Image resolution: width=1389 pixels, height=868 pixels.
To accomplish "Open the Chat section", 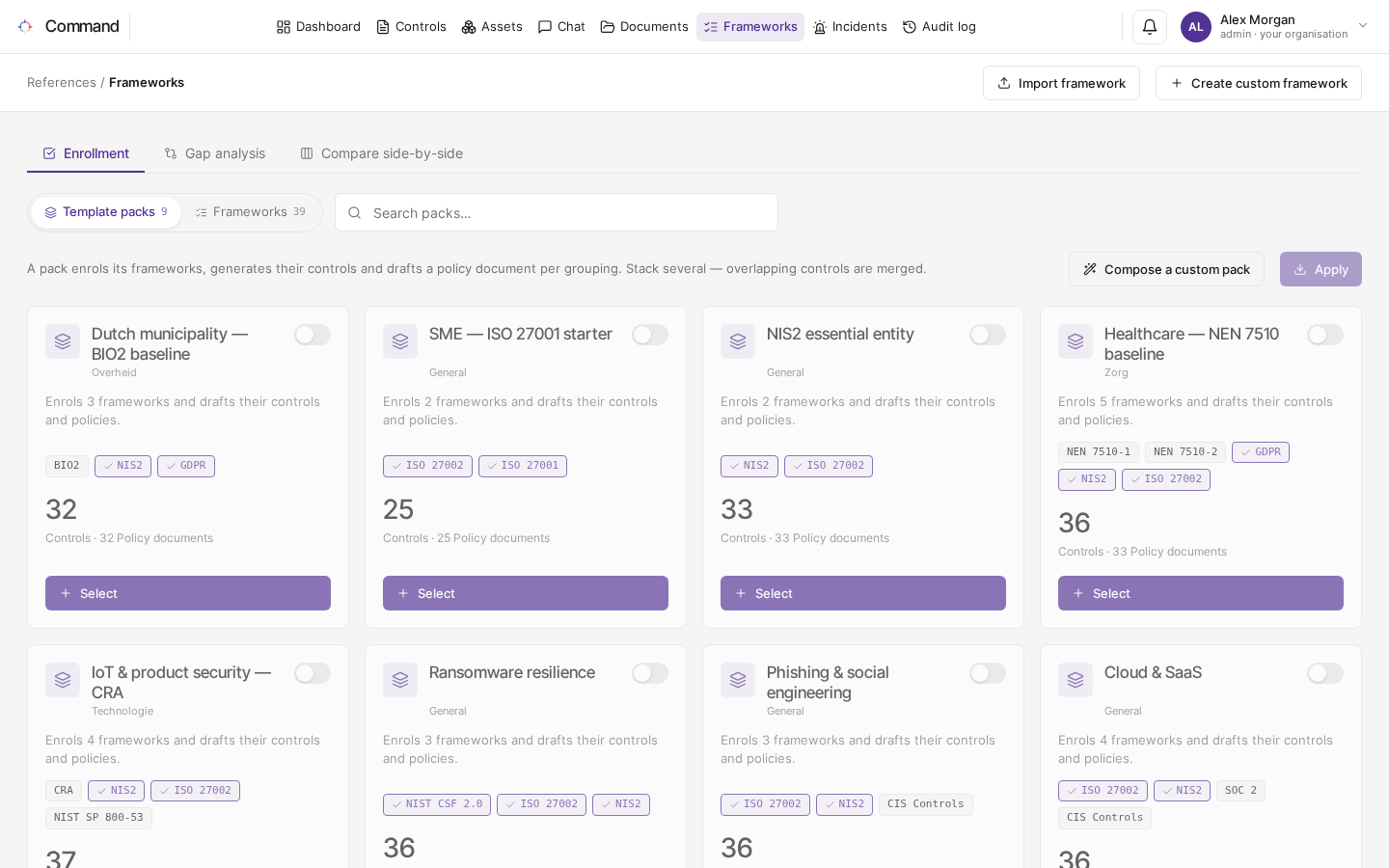I will (x=561, y=27).
